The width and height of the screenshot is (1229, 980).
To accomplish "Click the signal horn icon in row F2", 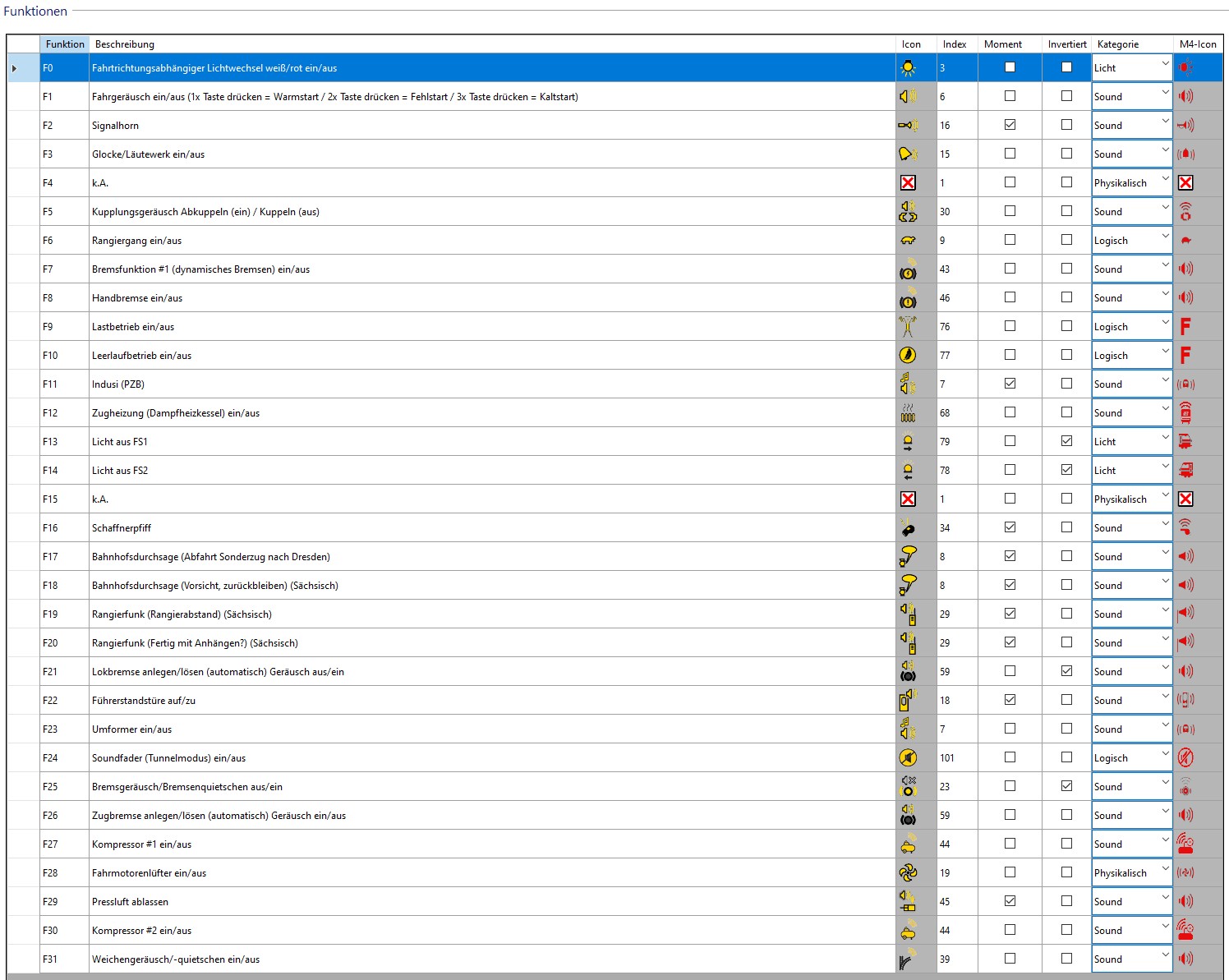I will click(x=908, y=126).
